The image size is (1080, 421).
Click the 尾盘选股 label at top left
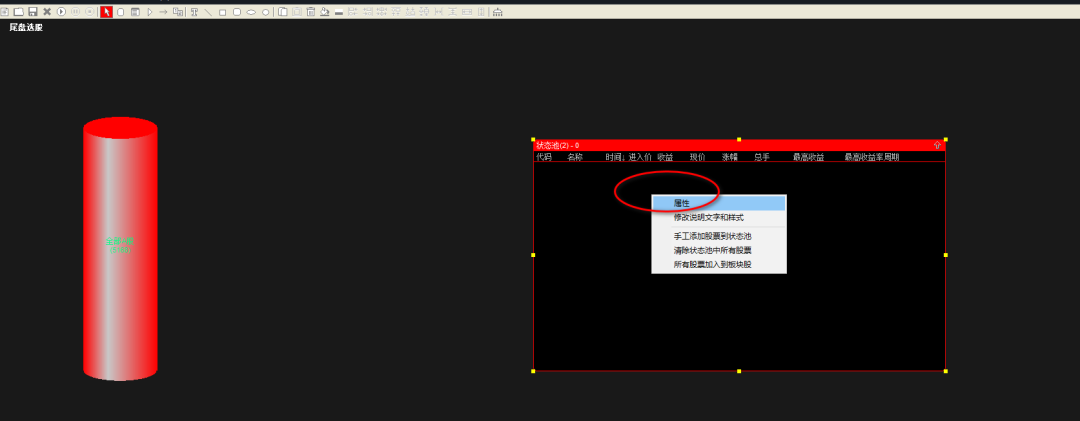tap(26, 28)
